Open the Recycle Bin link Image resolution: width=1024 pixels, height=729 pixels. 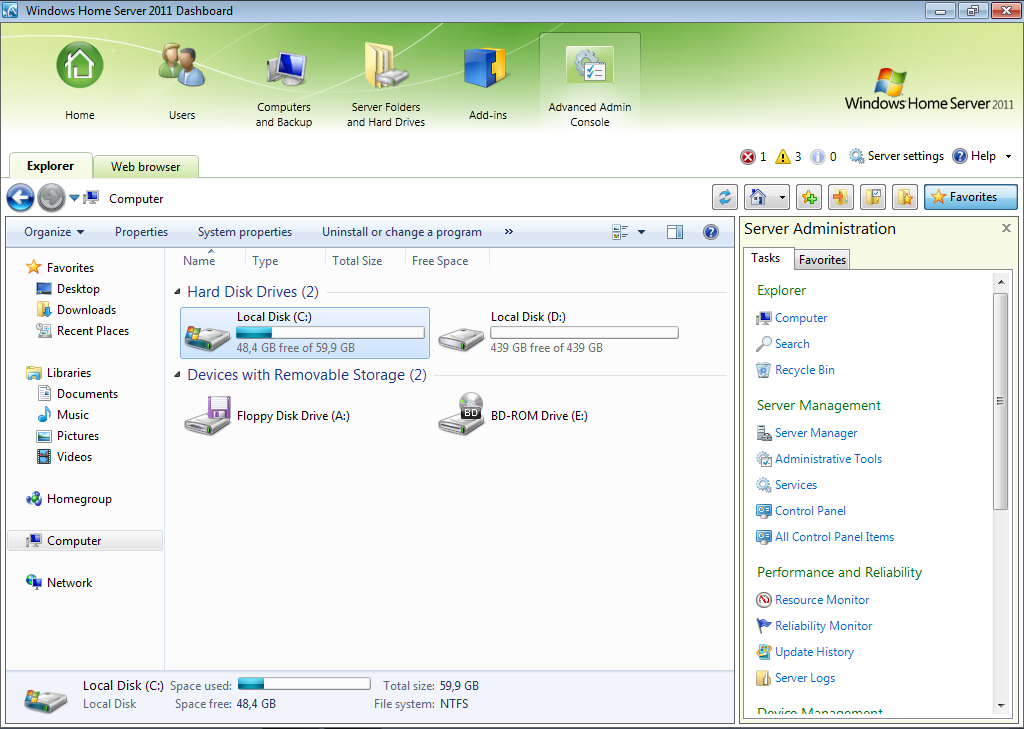tap(805, 370)
